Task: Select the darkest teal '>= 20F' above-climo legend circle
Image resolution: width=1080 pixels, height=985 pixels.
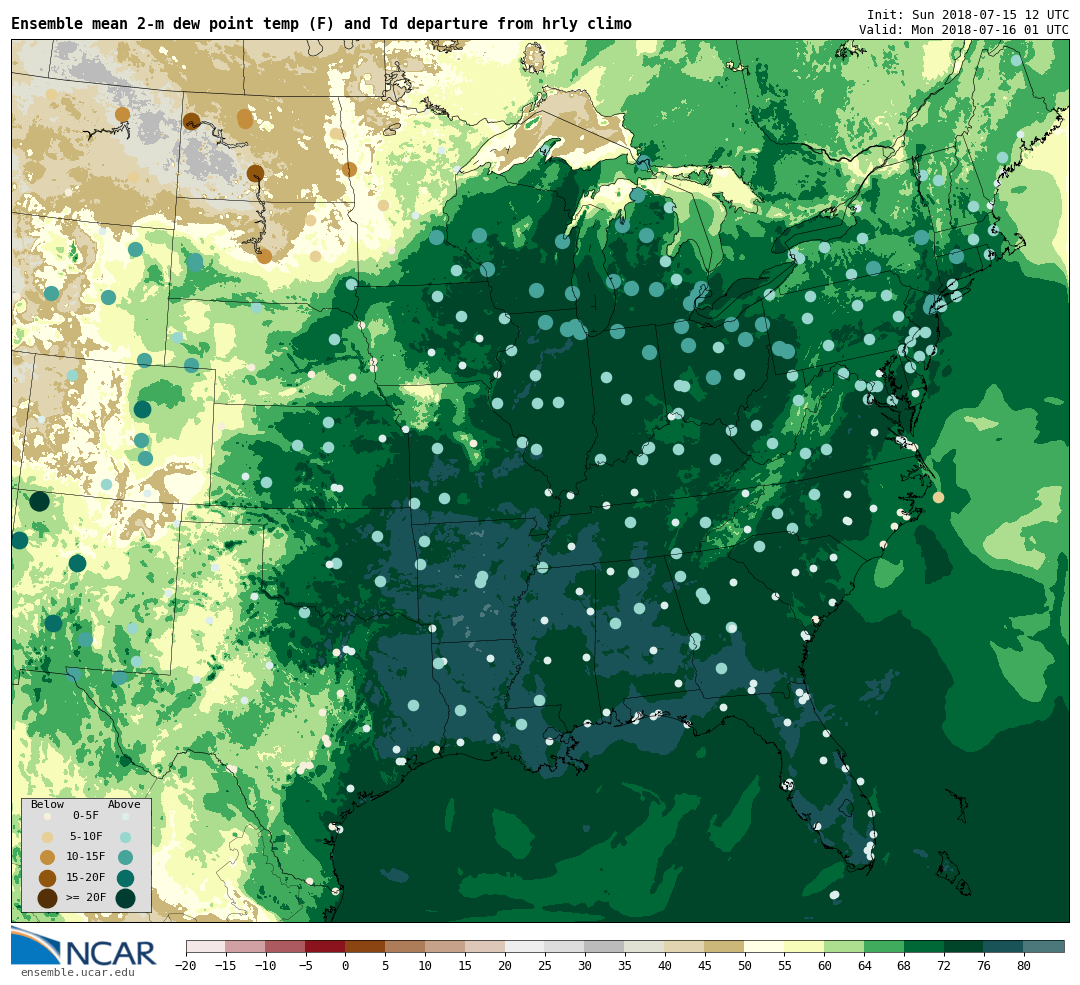Action: point(125,899)
